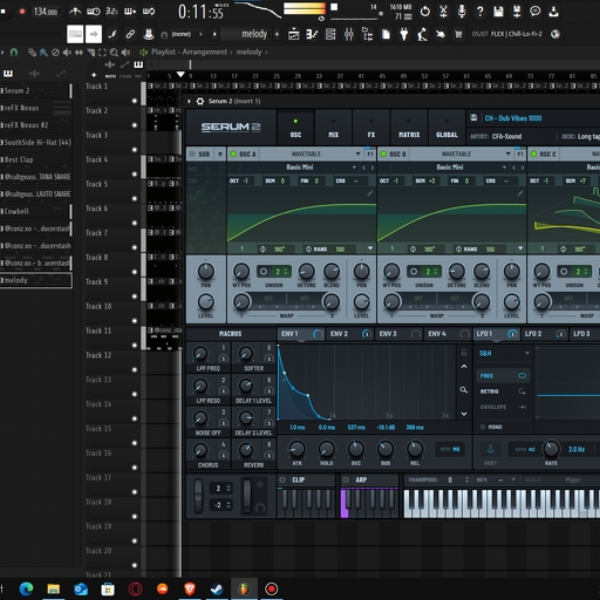Click the CH - Dub Vibes 1000 preset name
This screenshot has height=600, width=600.
pyautogui.click(x=513, y=118)
